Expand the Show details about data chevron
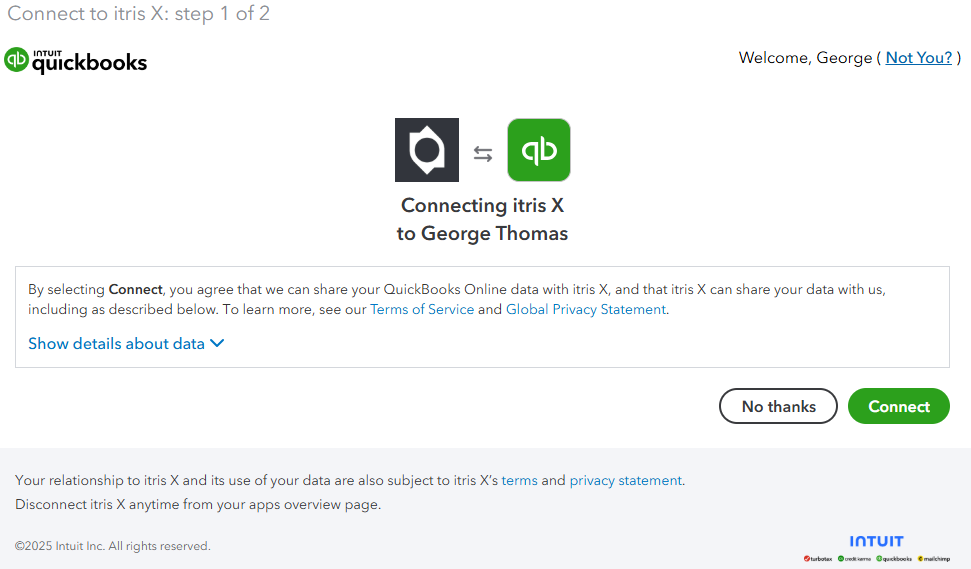 [x=217, y=344]
